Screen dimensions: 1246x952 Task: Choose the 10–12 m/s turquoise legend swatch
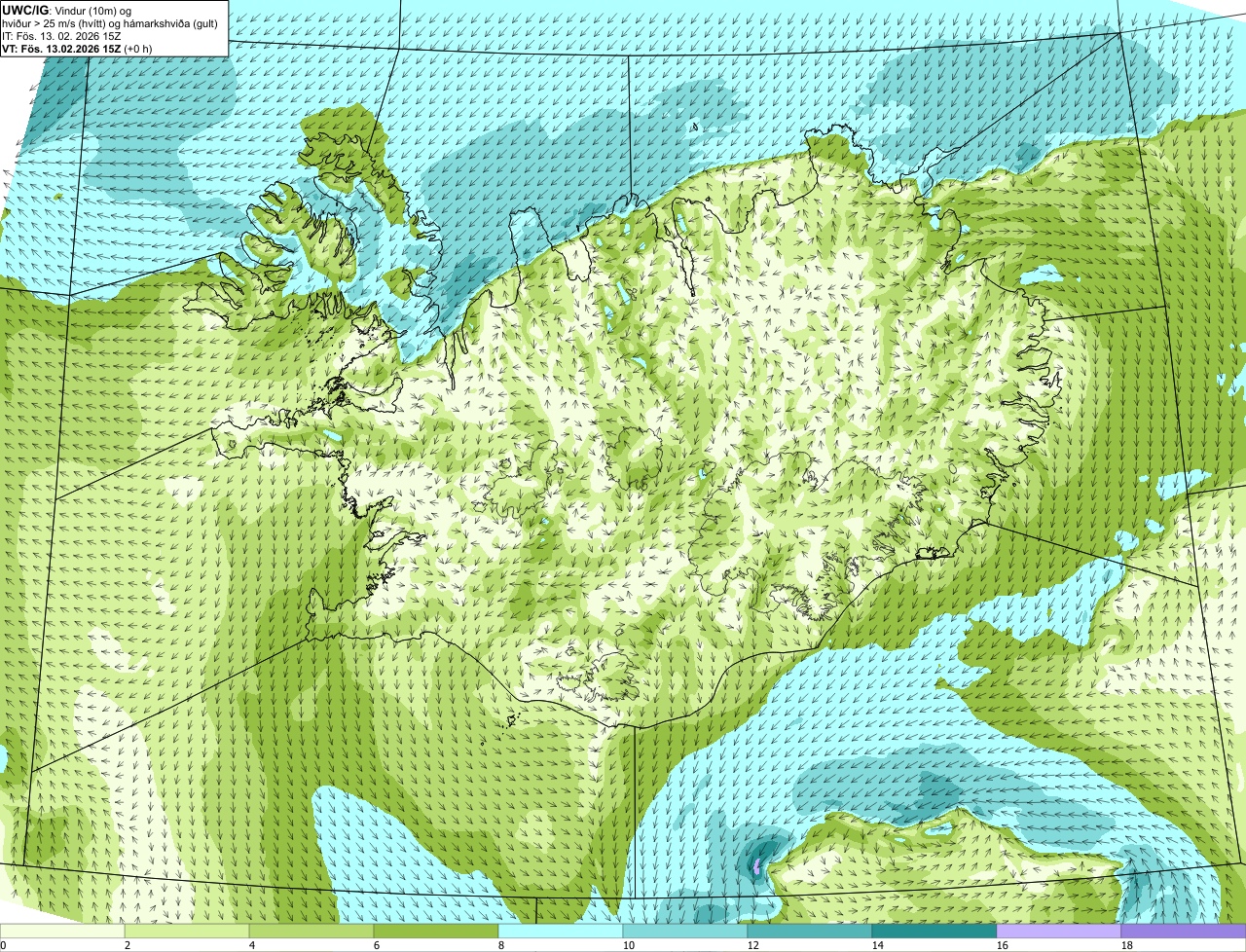coord(685,931)
